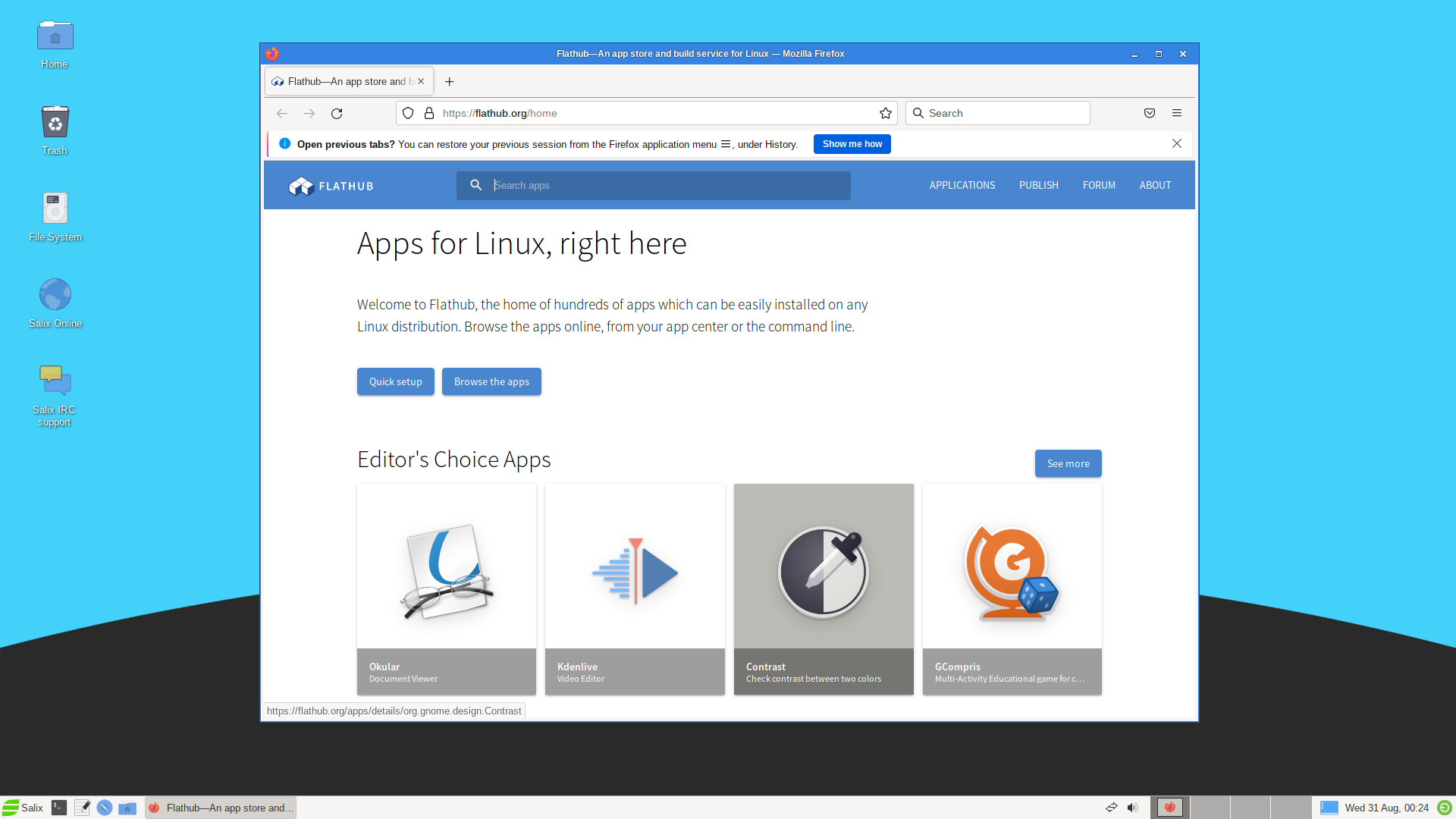Image resolution: width=1456 pixels, height=819 pixels.
Task: Open the GCompris app card
Action: (1012, 589)
